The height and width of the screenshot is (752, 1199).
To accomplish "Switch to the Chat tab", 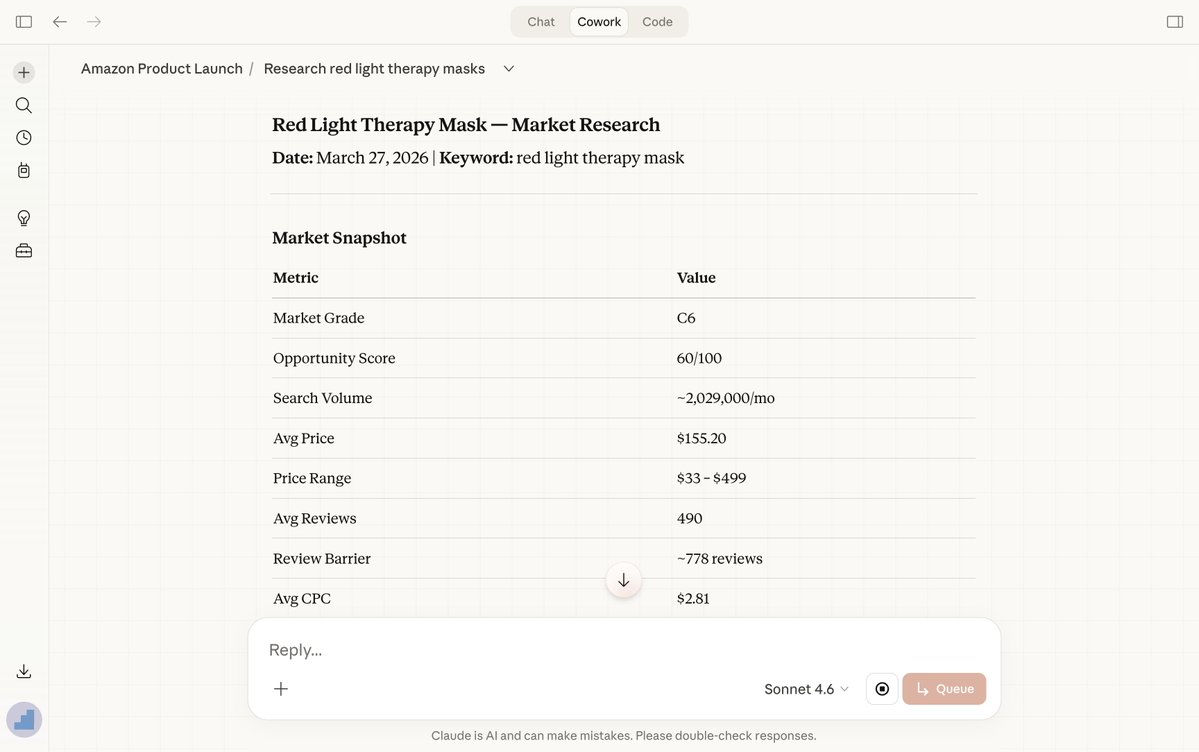I will [541, 21].
